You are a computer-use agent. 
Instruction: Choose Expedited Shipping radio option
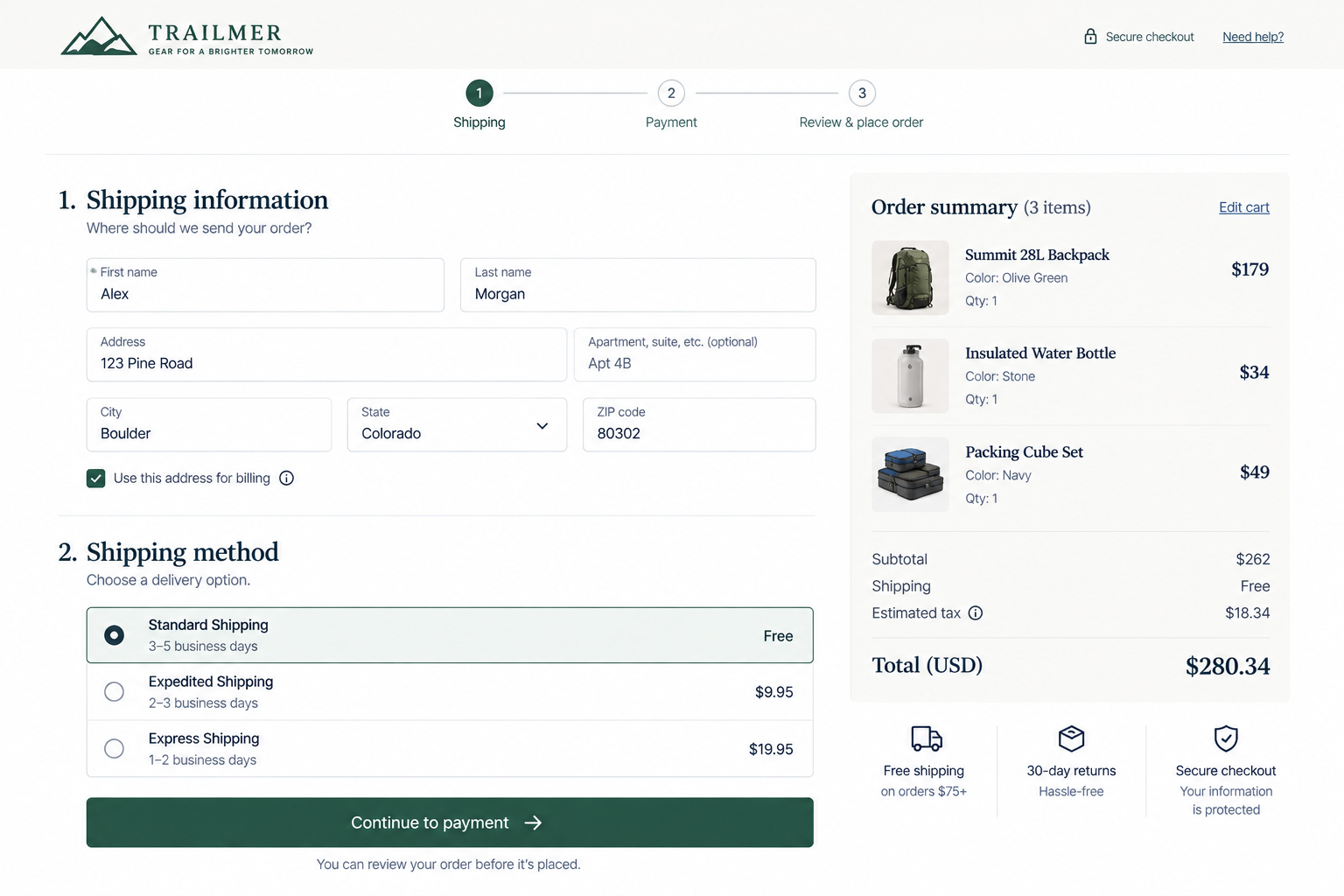(x=114, y=691)
